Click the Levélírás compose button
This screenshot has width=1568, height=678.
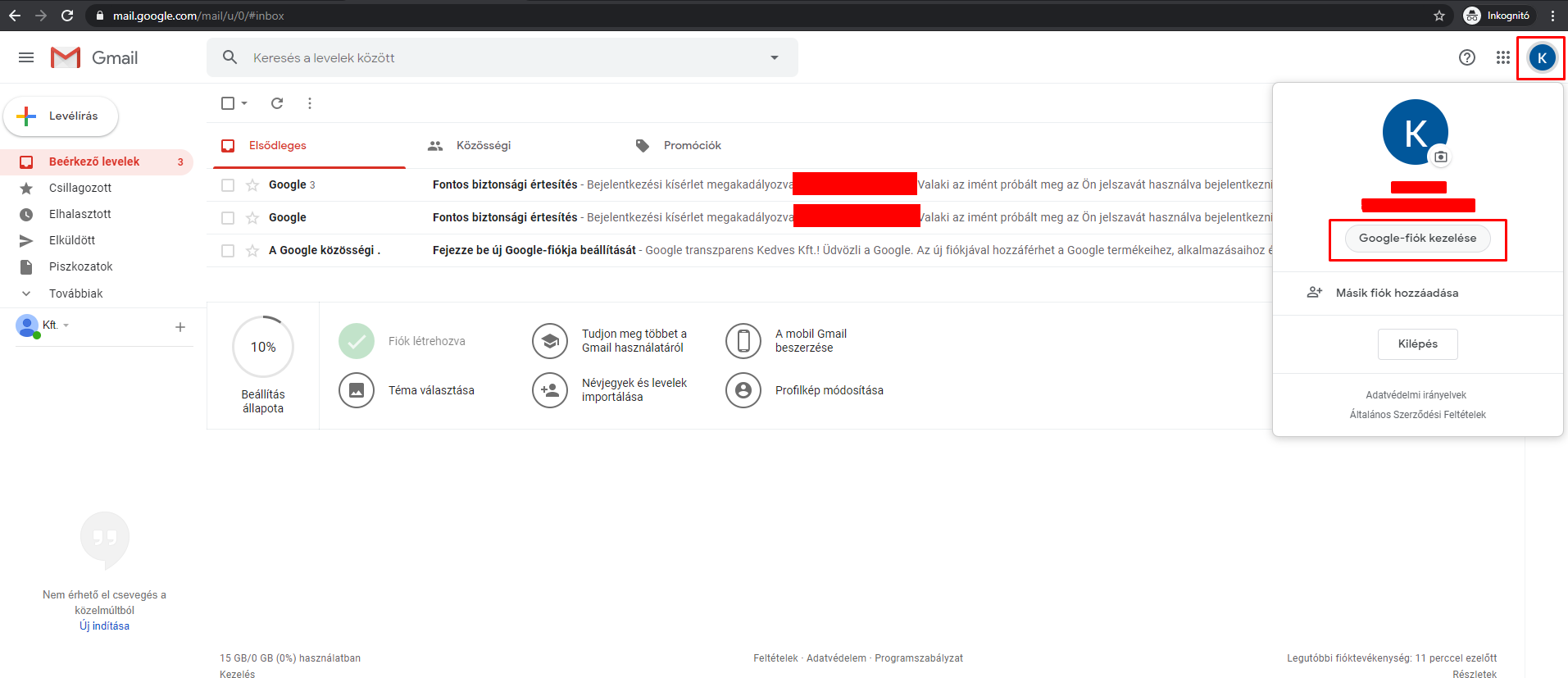[61, 116]
